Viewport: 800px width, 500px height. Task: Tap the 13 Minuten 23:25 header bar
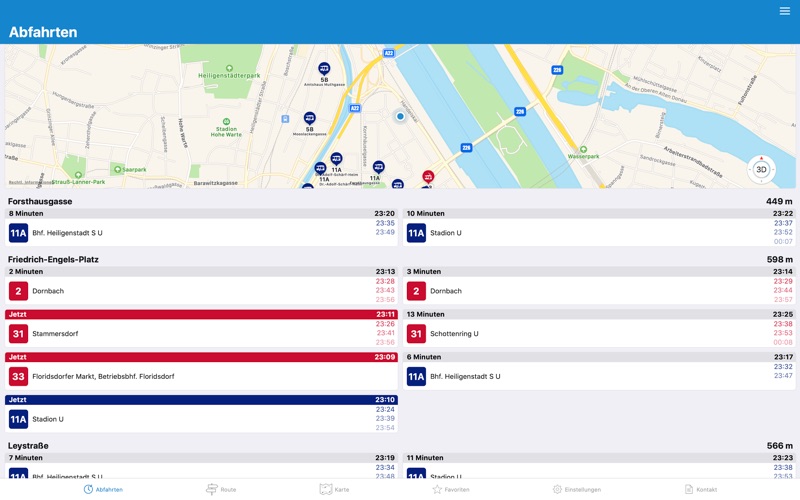(x=599, y=314)
